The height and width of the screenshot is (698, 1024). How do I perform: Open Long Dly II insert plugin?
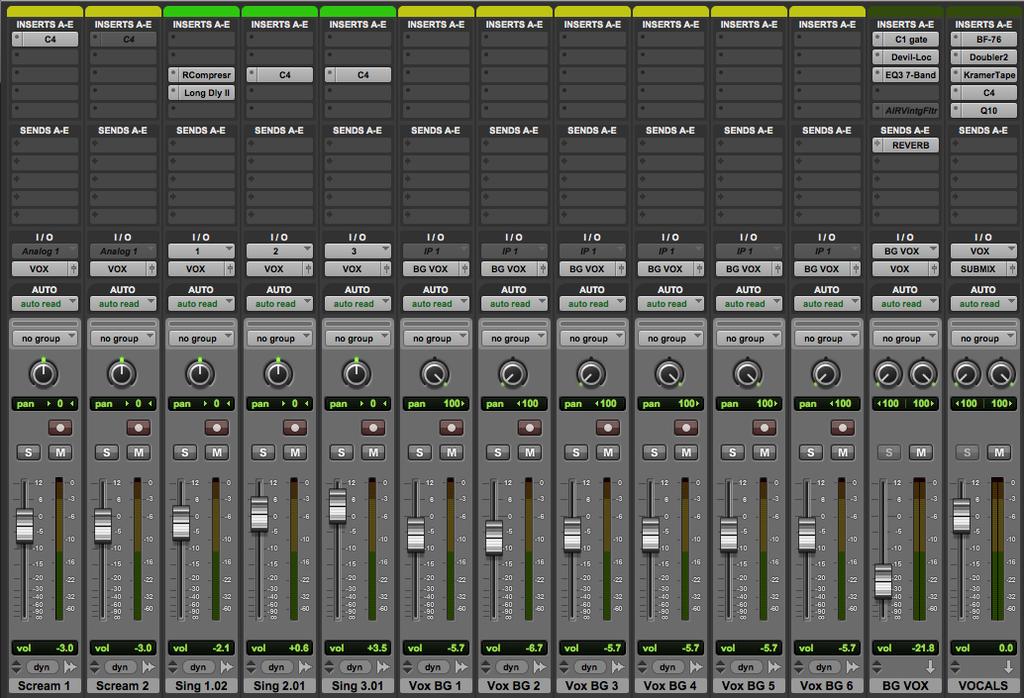[x=201, y=93]
